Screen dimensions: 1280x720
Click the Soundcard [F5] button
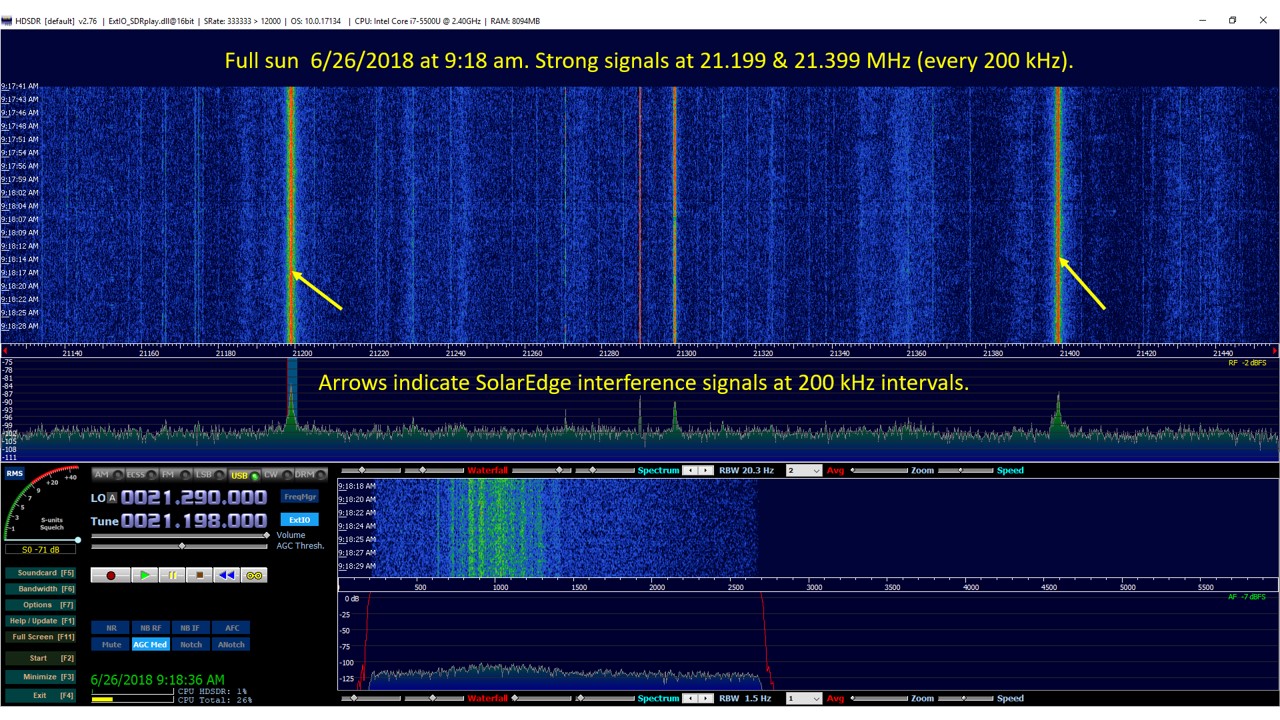pos(40,572)
